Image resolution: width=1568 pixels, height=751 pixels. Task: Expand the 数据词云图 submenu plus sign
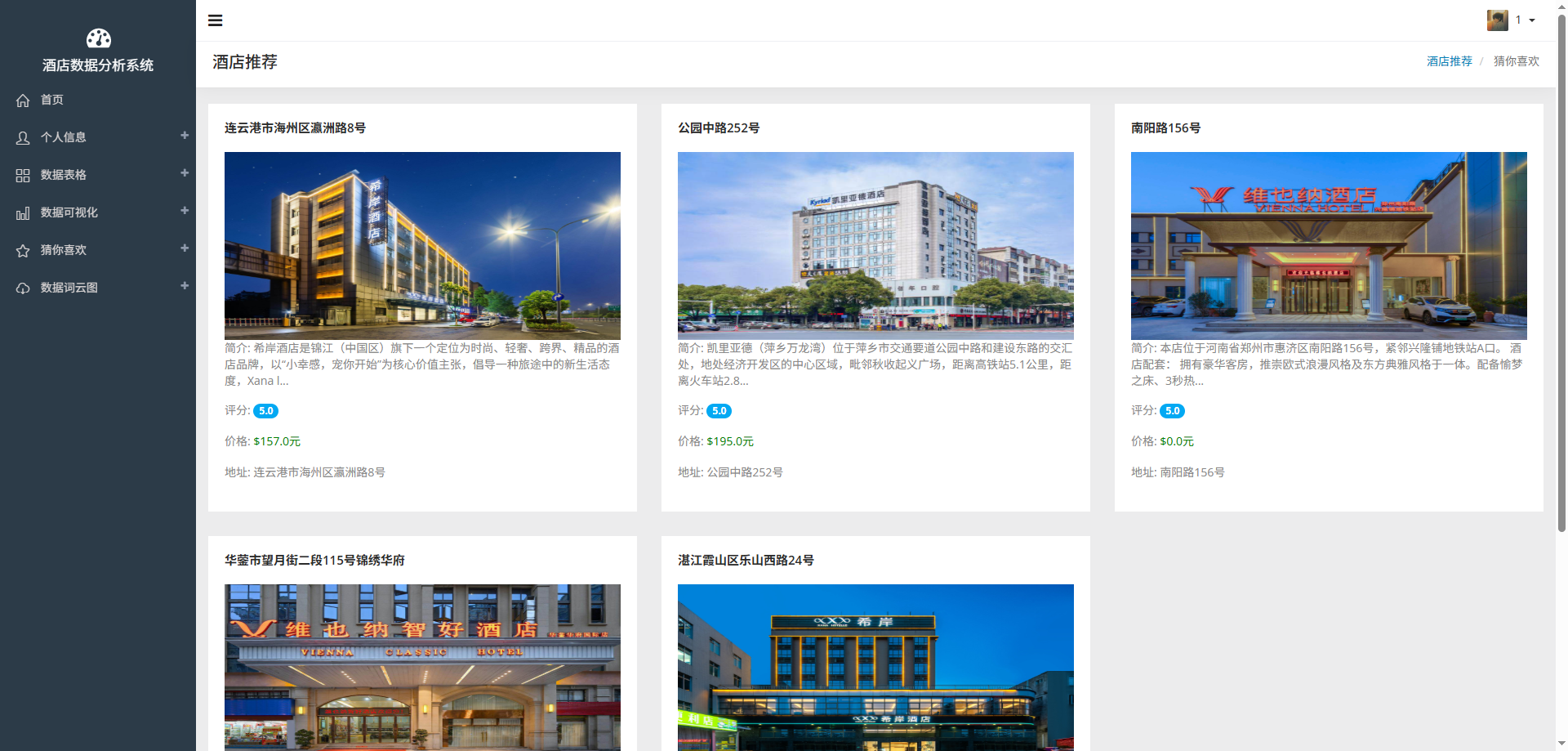(185, 286)
